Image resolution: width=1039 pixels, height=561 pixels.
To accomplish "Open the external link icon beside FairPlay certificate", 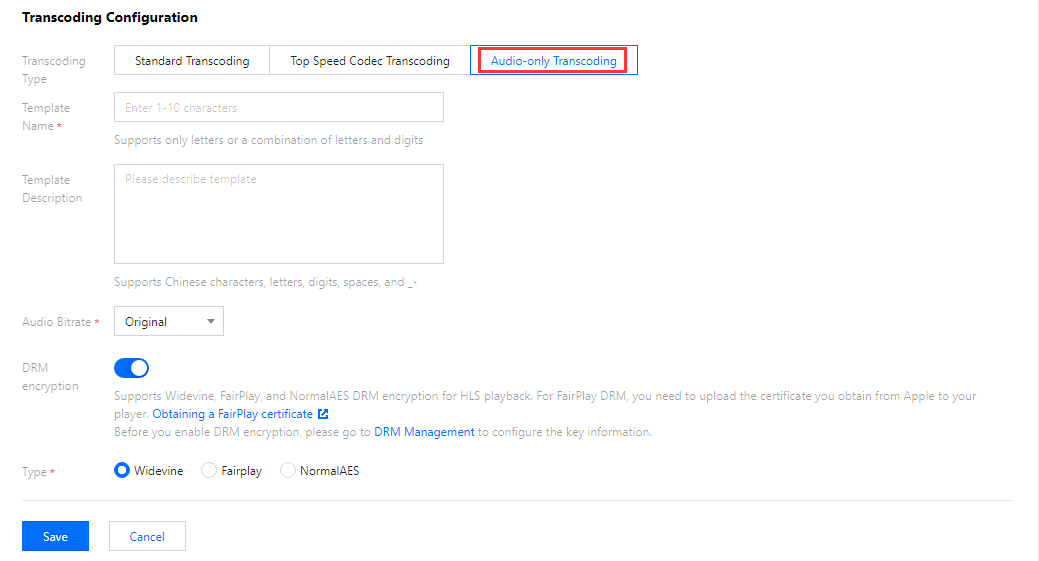I will 324,414.
